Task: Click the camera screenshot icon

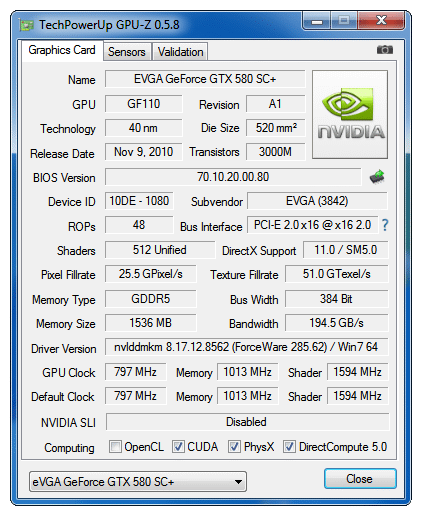Action: [385, 50]
